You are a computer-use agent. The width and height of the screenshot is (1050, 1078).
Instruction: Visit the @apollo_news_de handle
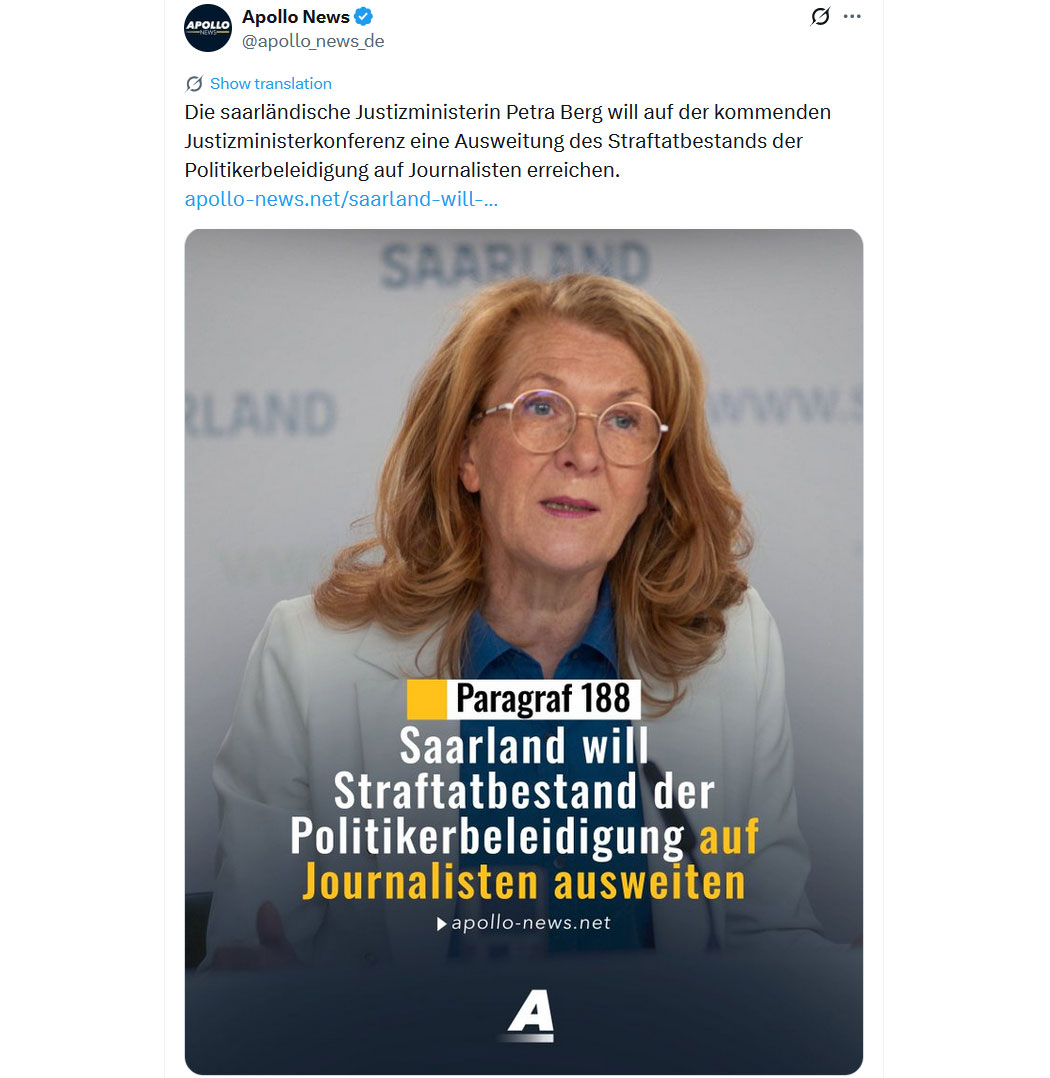tap(313, 41)
